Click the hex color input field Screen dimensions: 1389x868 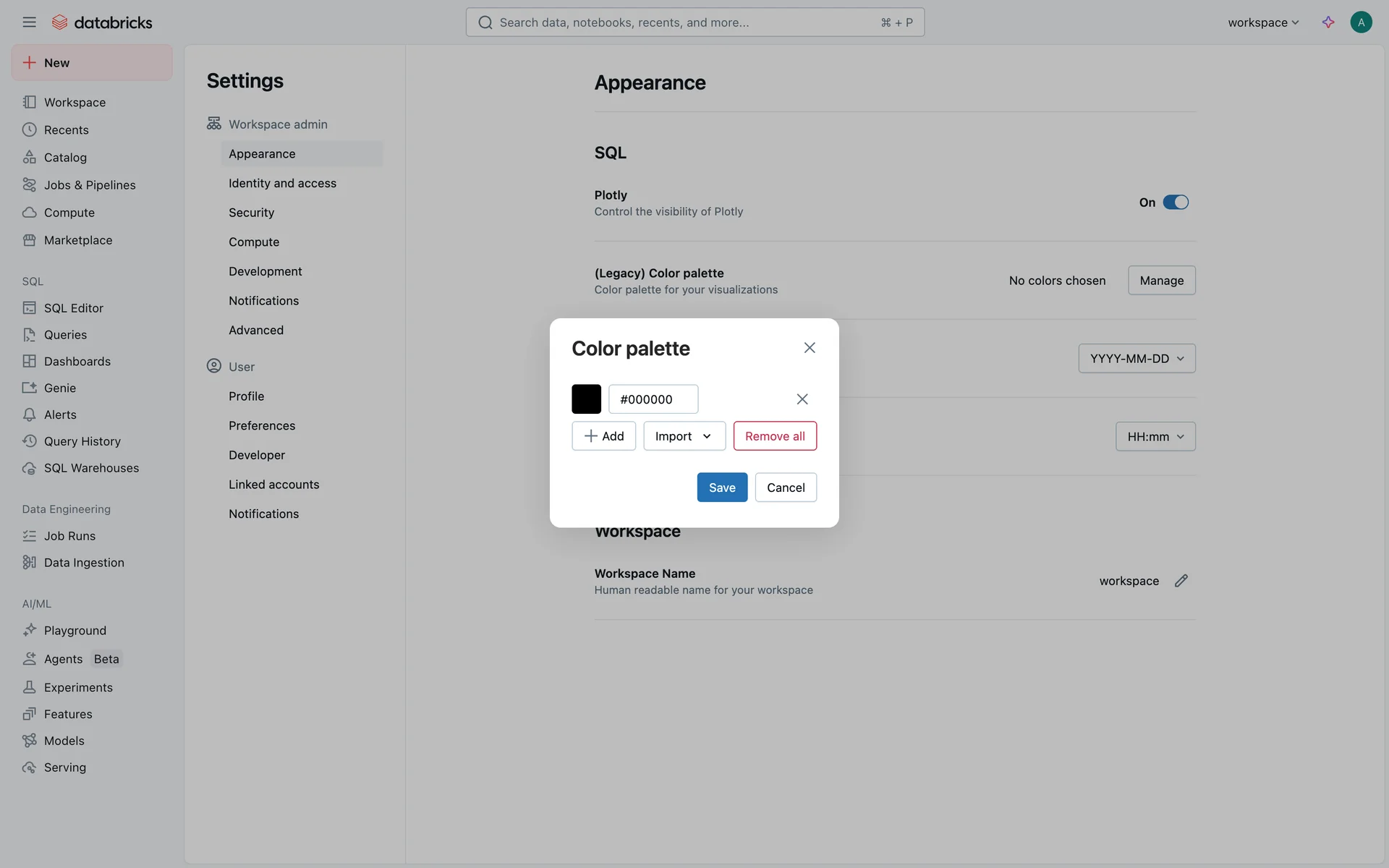[x=653, y=399]
